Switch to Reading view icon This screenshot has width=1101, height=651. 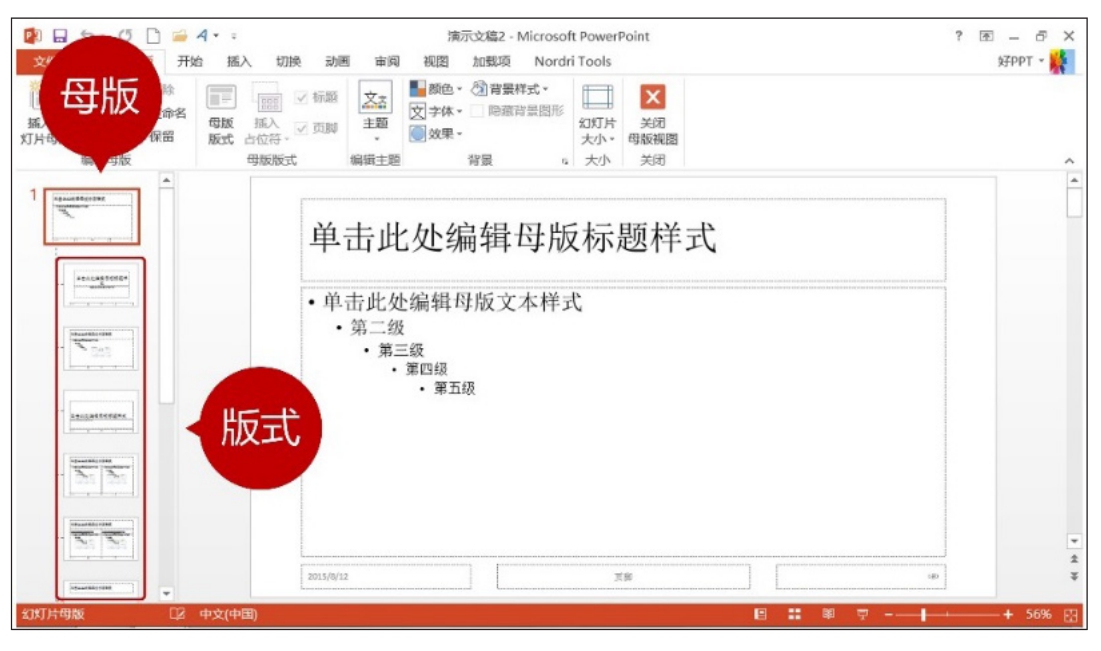click(x=829, y=614)
